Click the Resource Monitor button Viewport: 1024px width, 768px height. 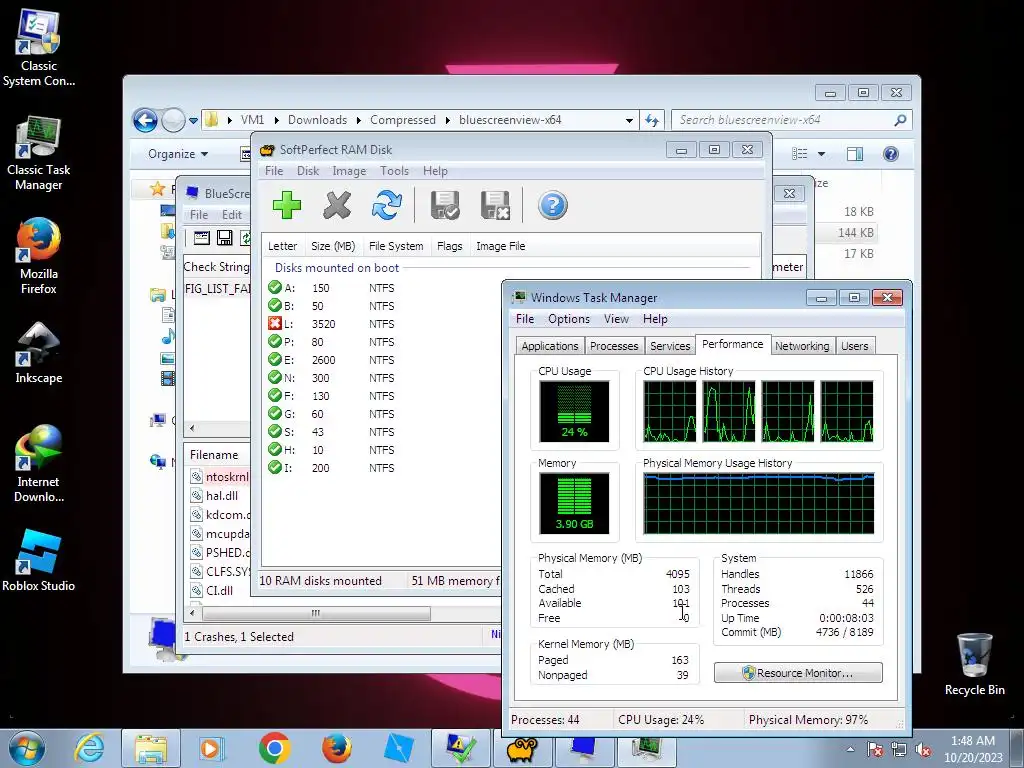pos(798,673)
